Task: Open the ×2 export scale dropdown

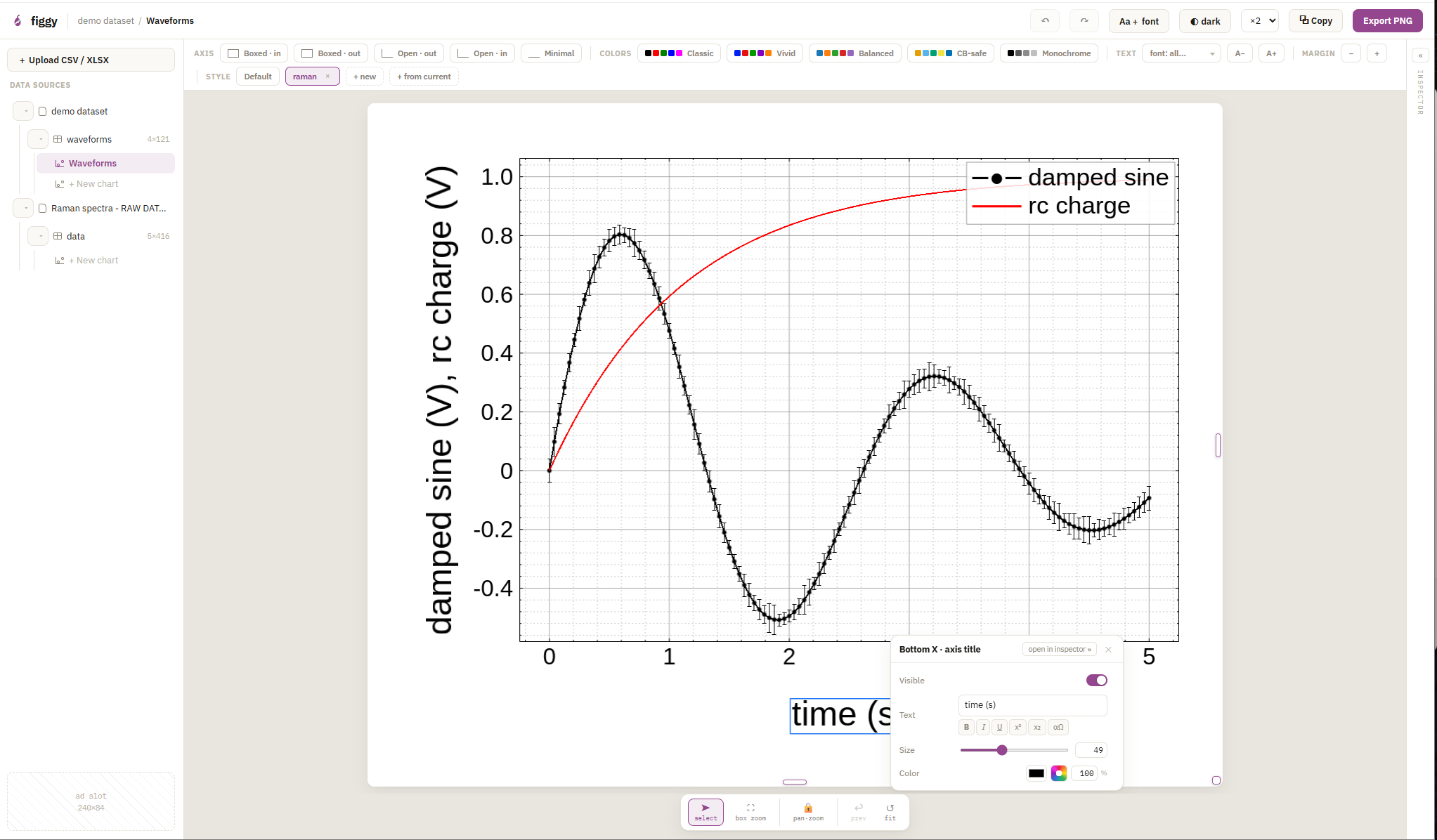Action: 1259,21
